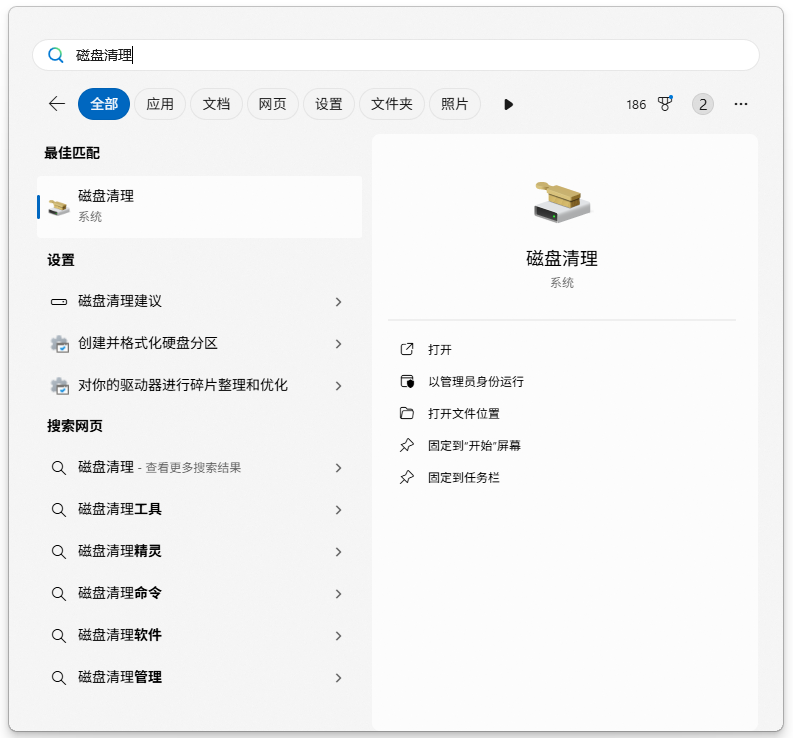Choose 打开 to launch Disk Cleanup
The height and width of the screenshot is (738, 793).
[x=439, y=350]
